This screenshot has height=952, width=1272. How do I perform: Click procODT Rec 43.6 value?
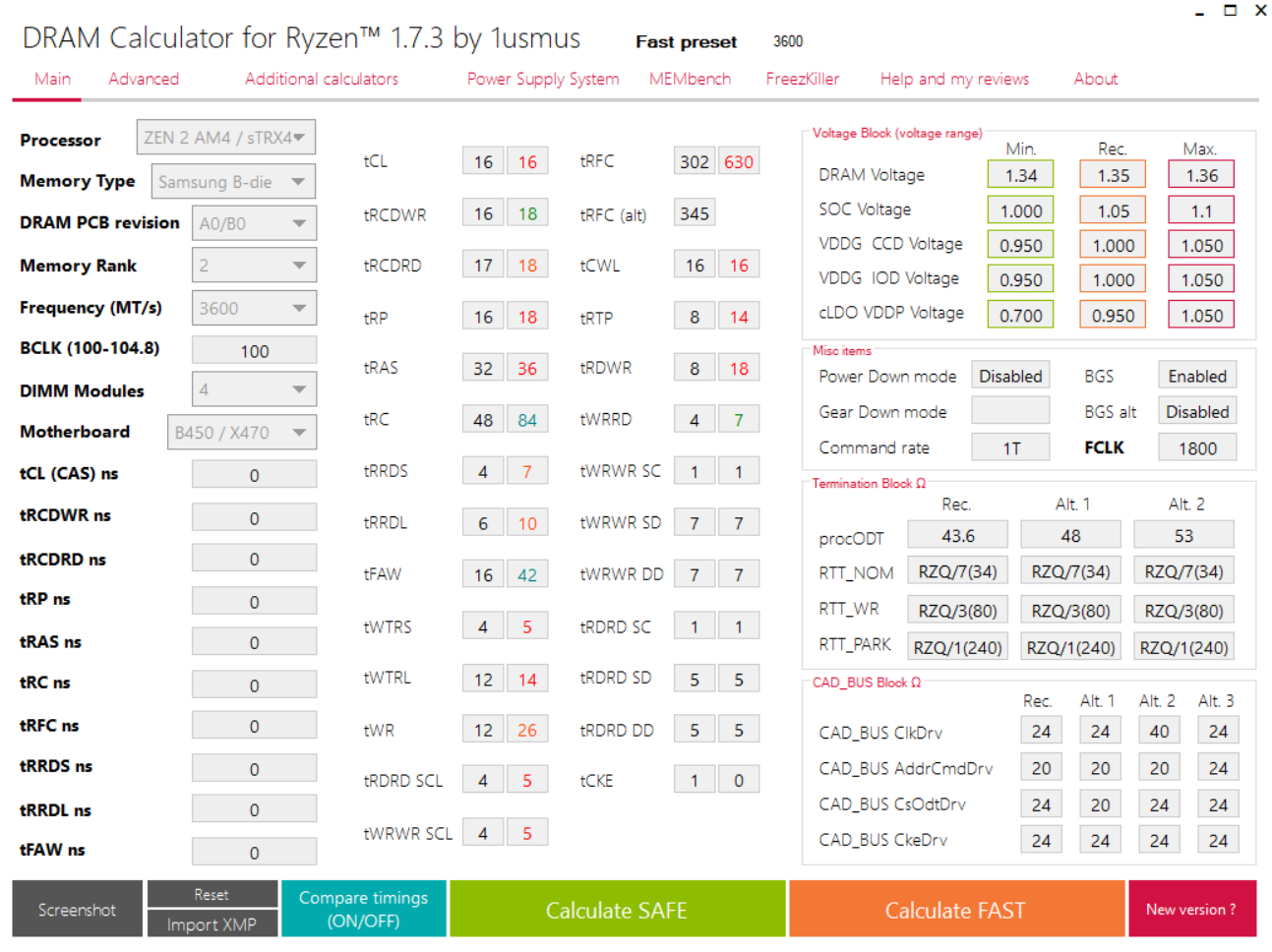point(957,535)
